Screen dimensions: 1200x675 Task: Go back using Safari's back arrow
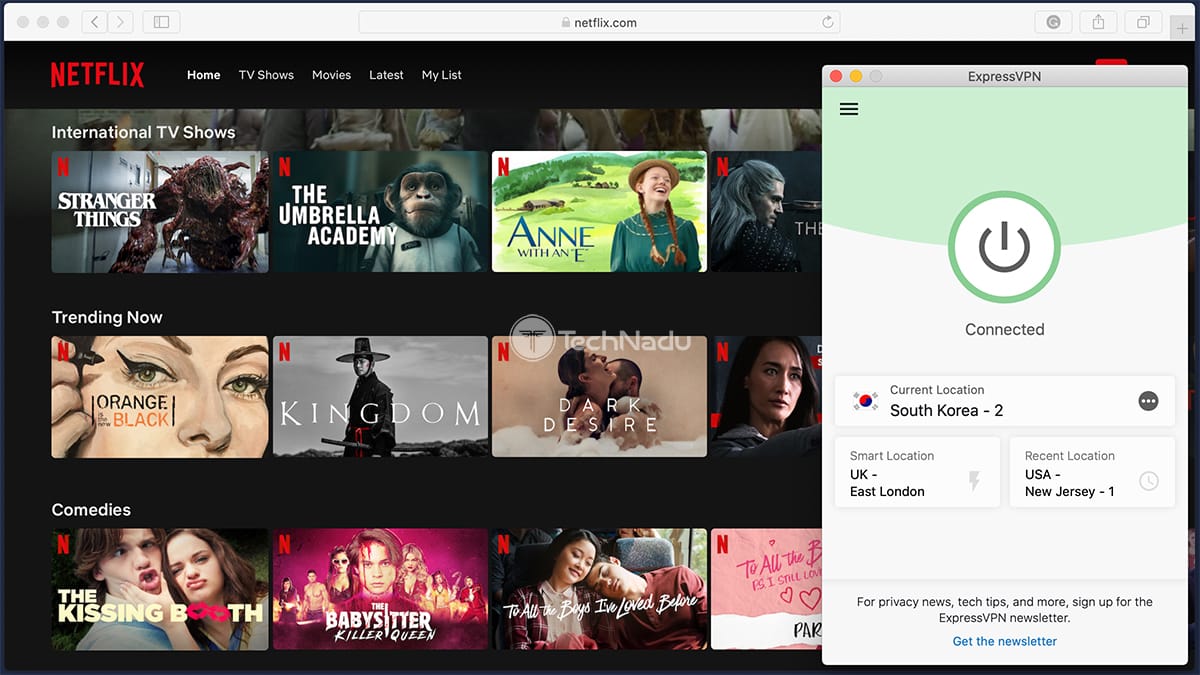(95, 22)
